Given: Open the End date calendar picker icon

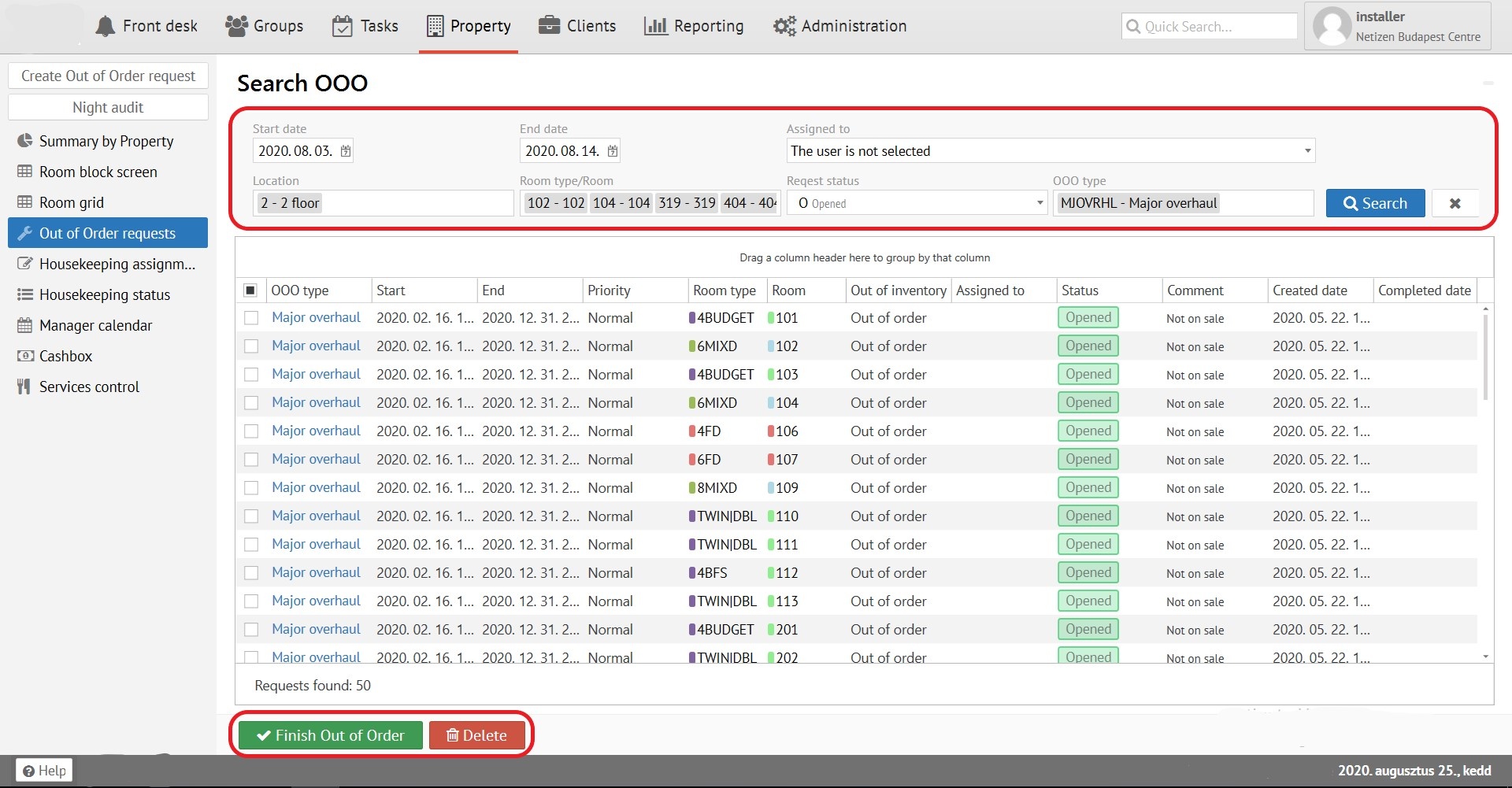Looking at the screenshot, I should [613, 150].
